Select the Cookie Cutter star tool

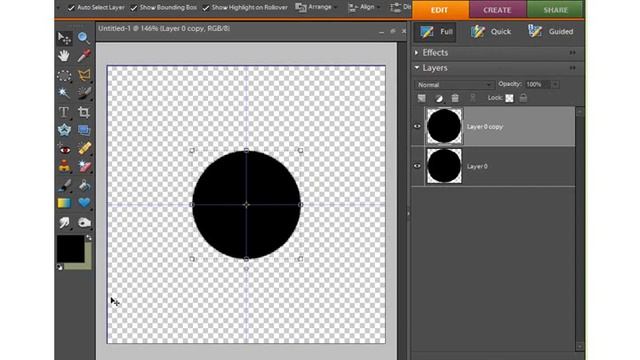click(x=64, y=130)
